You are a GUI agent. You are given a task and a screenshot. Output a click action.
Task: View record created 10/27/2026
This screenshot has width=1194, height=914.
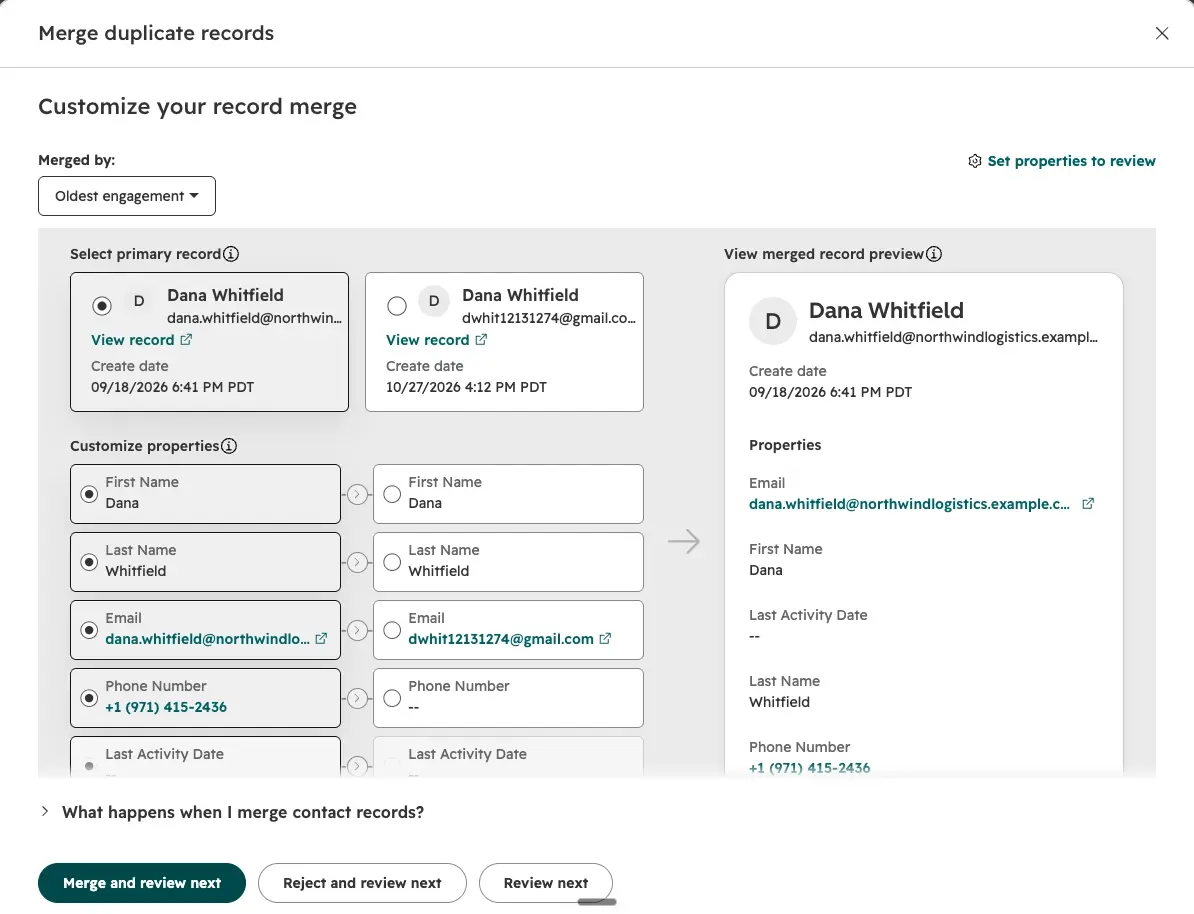point(427,340)
